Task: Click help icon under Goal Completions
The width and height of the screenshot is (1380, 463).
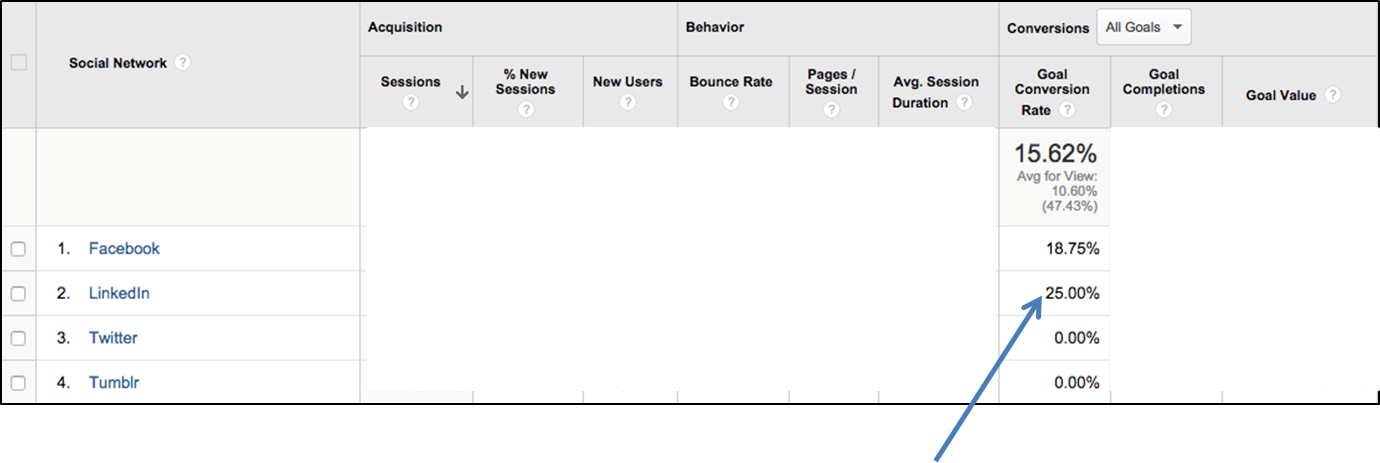Action: point(1164,110)
